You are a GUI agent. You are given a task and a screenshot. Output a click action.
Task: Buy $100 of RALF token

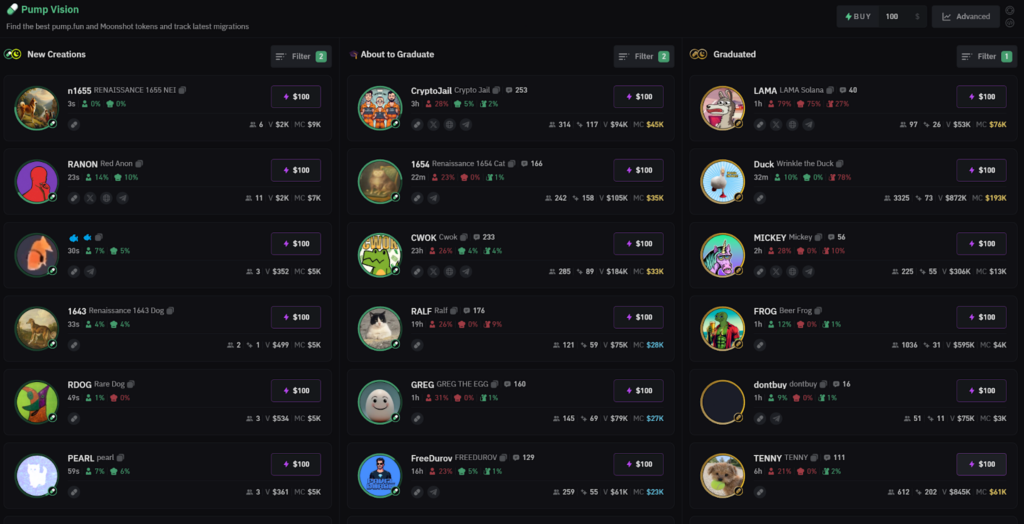(639, 317)
